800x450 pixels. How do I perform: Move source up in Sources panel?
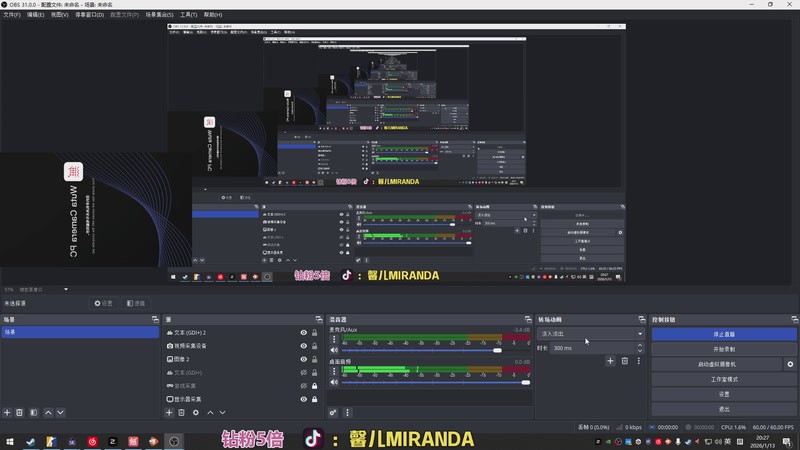click(210, 412)
